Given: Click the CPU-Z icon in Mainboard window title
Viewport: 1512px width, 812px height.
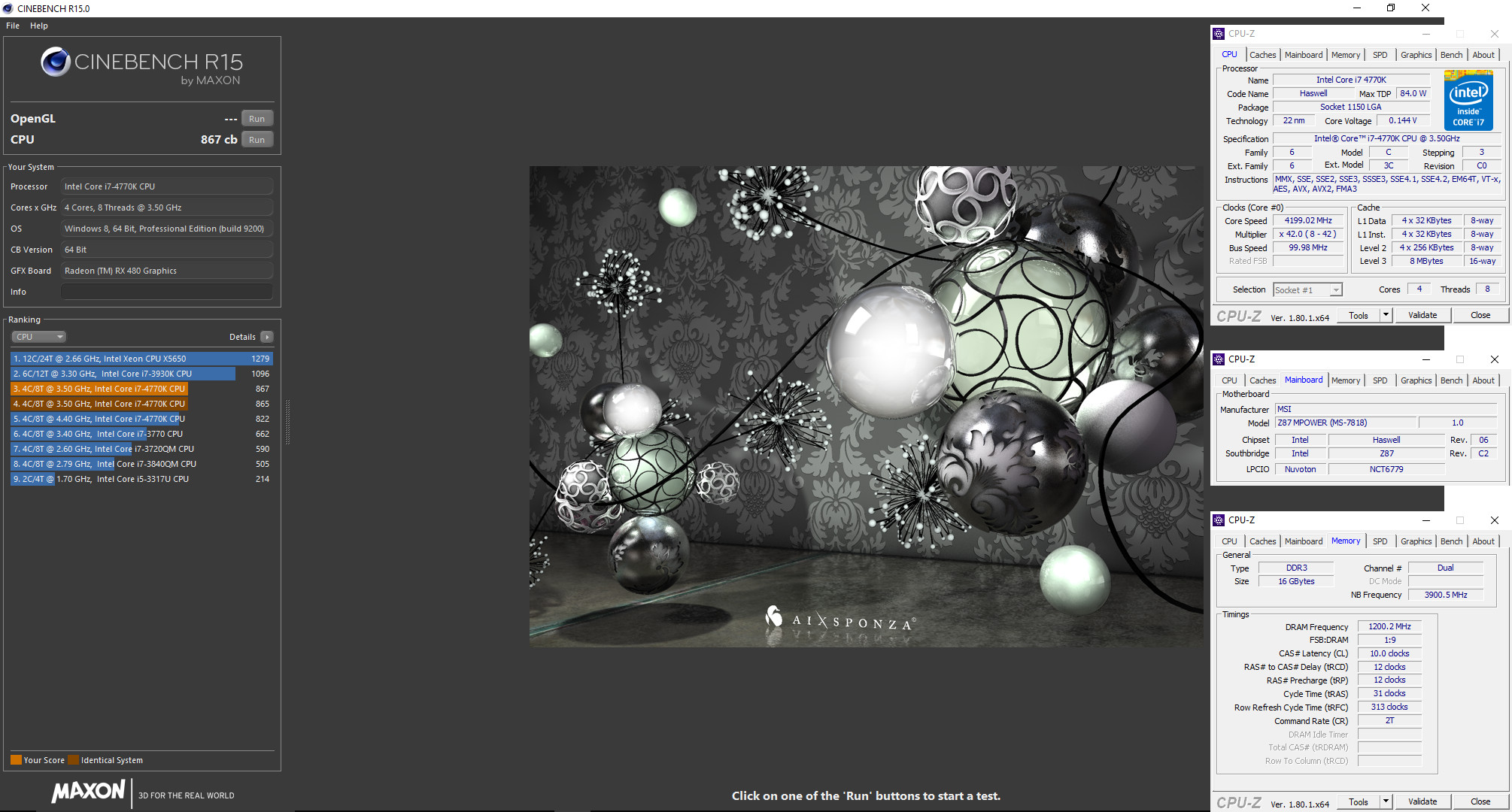Looking at the screenshot, I should coord(1219,359).
